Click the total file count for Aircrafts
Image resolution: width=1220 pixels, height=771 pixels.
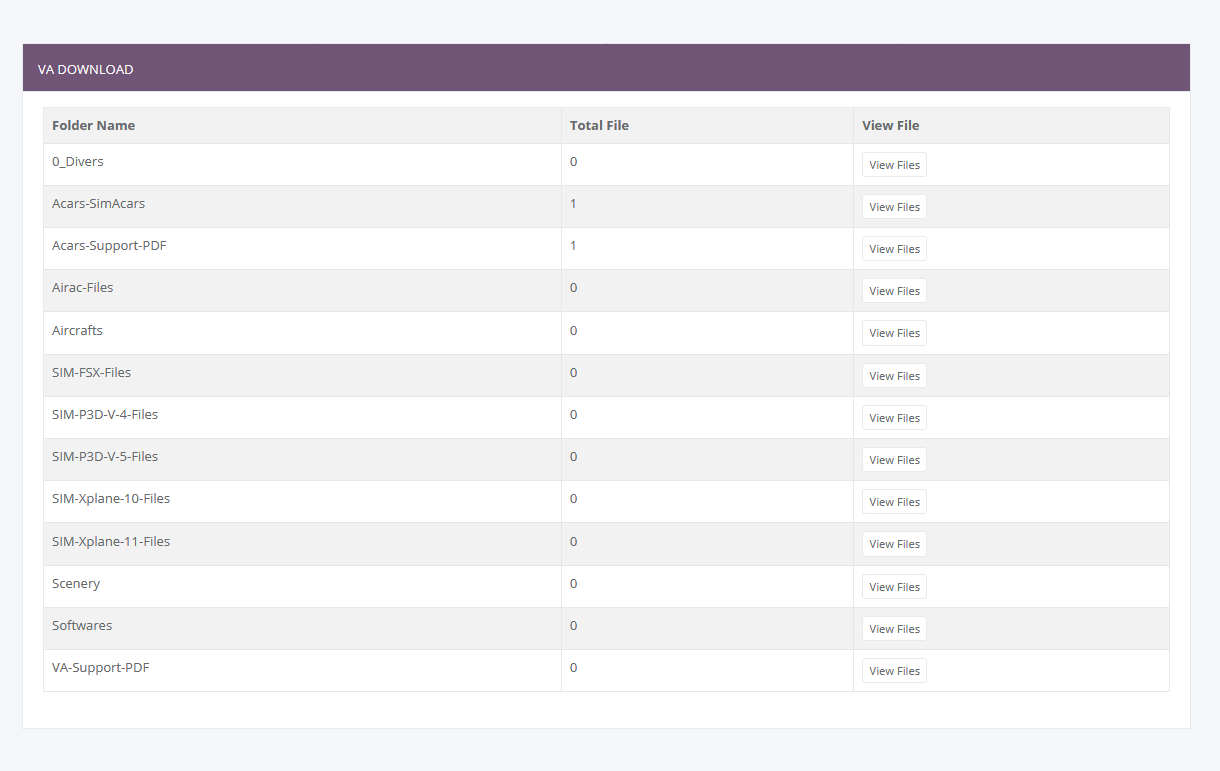coord(573,330)
